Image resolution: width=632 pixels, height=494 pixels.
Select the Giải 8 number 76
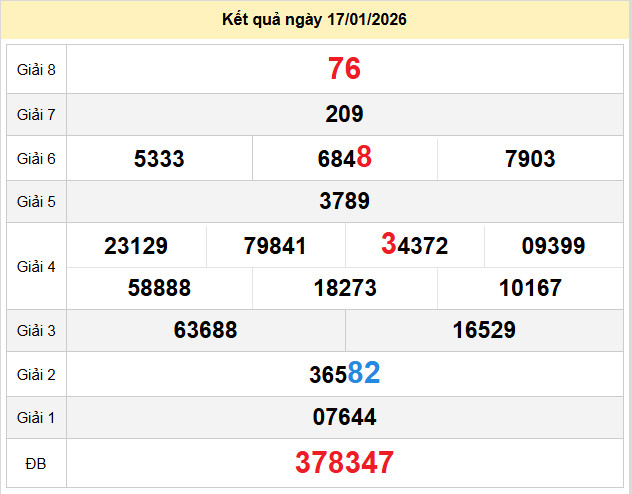point(344,69)
